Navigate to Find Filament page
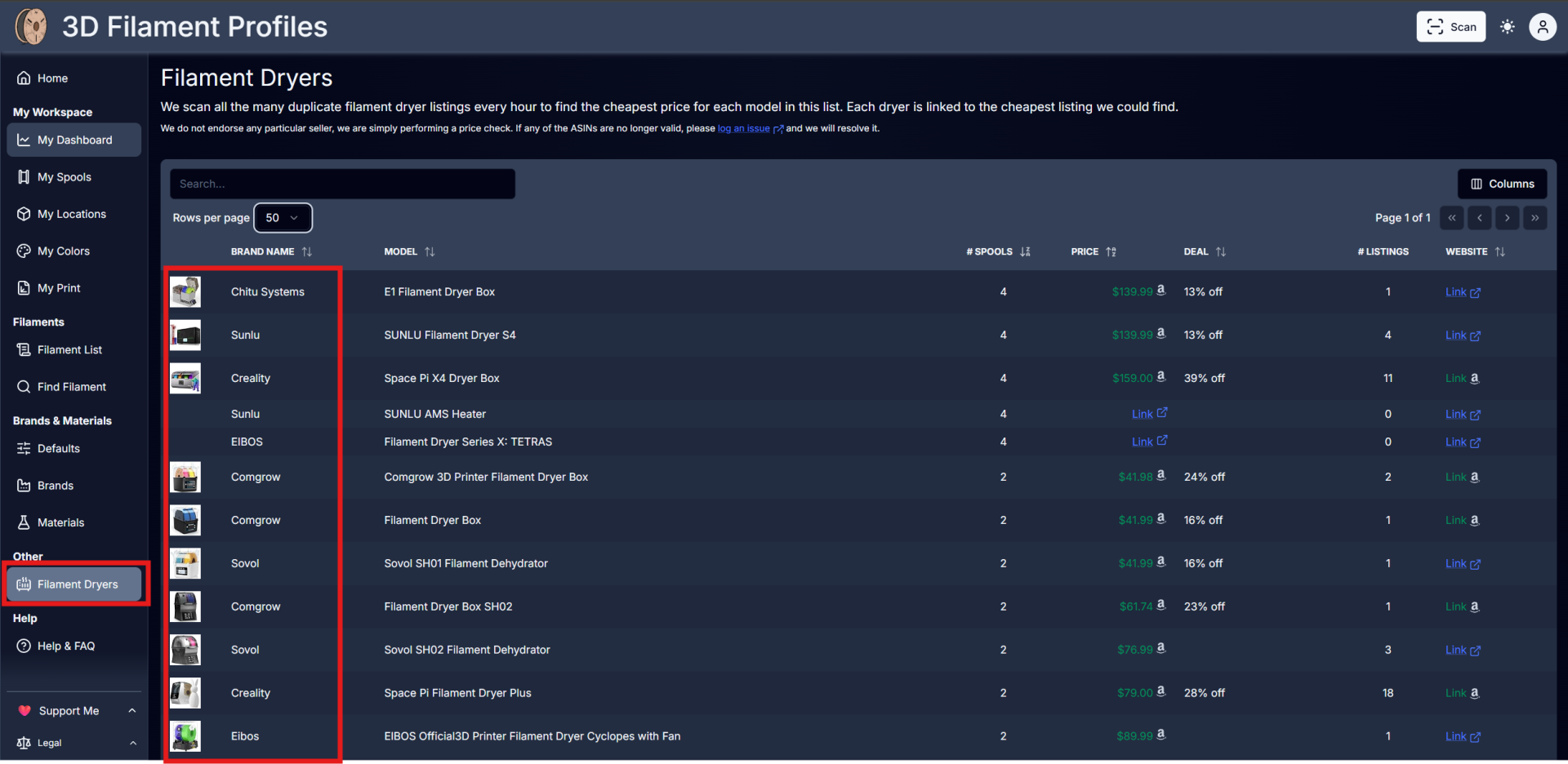1568x764 pixels. [71, 387]
